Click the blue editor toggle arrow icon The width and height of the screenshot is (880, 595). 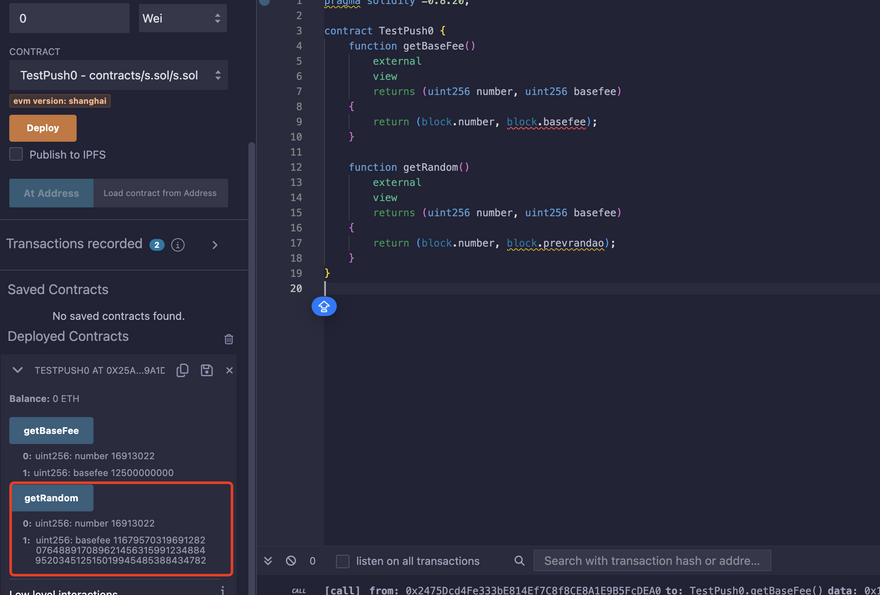[x=324, y=306]
